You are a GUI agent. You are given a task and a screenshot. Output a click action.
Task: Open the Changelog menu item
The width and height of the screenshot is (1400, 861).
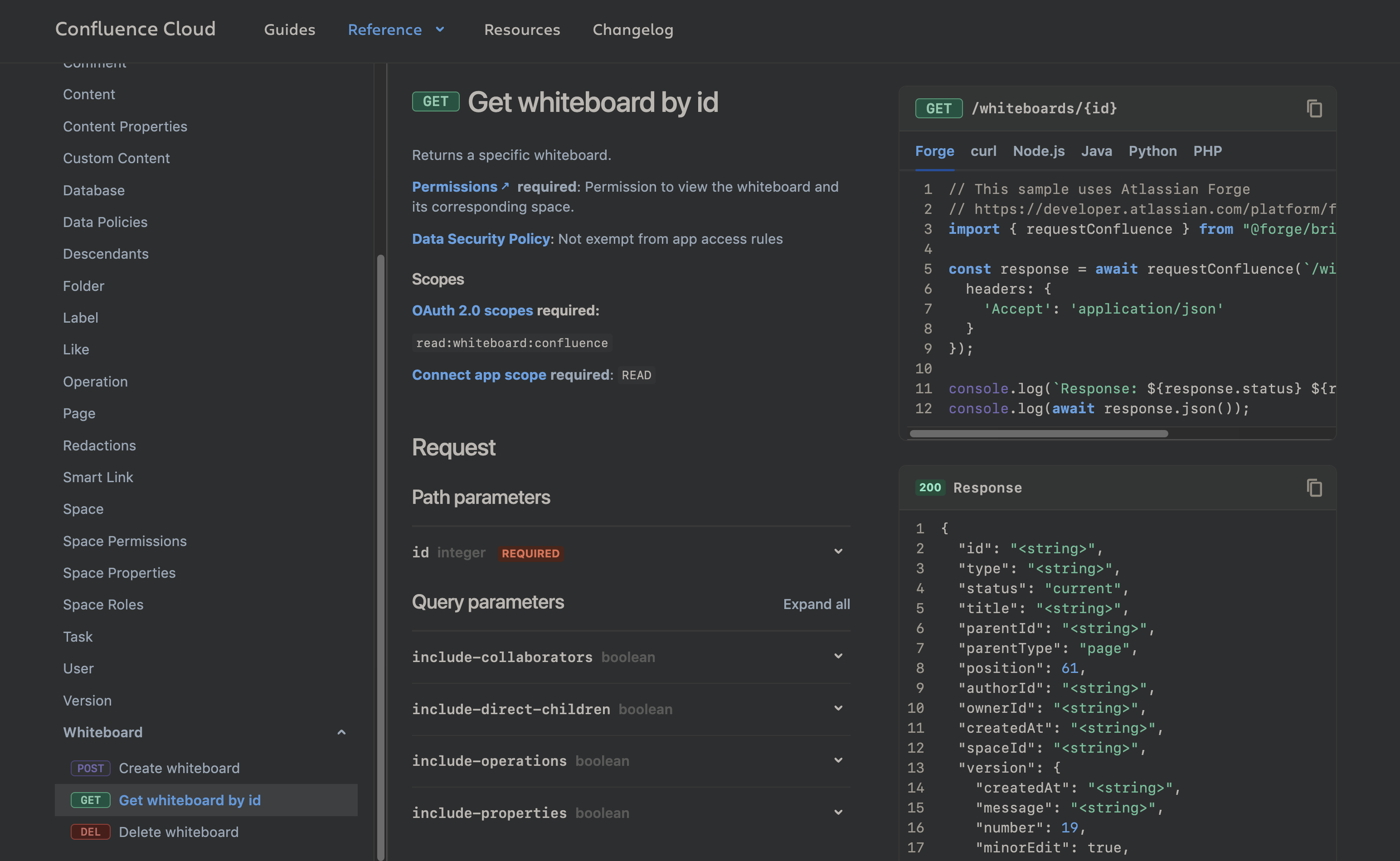coord(632,29)
